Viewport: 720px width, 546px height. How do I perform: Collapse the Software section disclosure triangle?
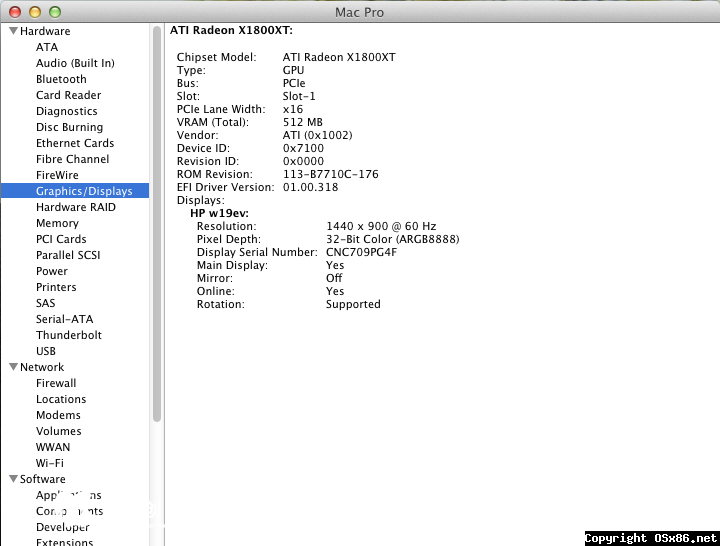(13, 479)
